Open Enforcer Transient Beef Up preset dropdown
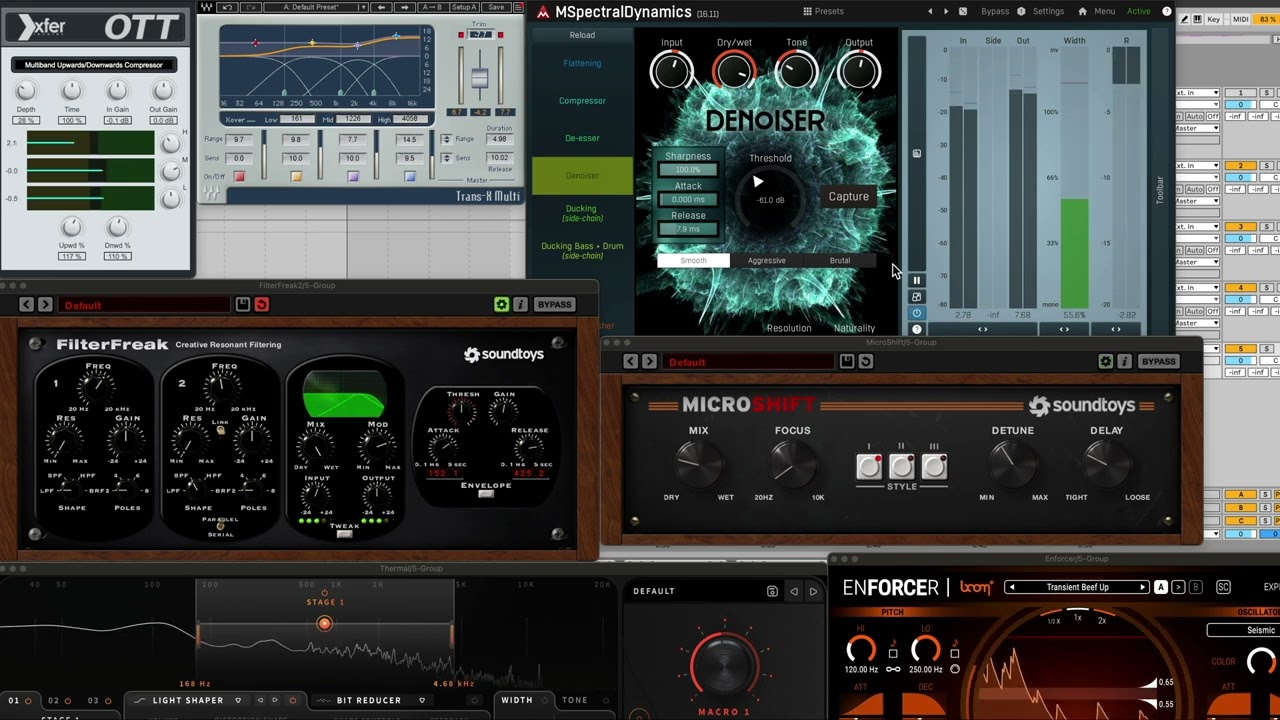Image resolution: width=1280 pixels, height=720 pixels. [1078, 587]
